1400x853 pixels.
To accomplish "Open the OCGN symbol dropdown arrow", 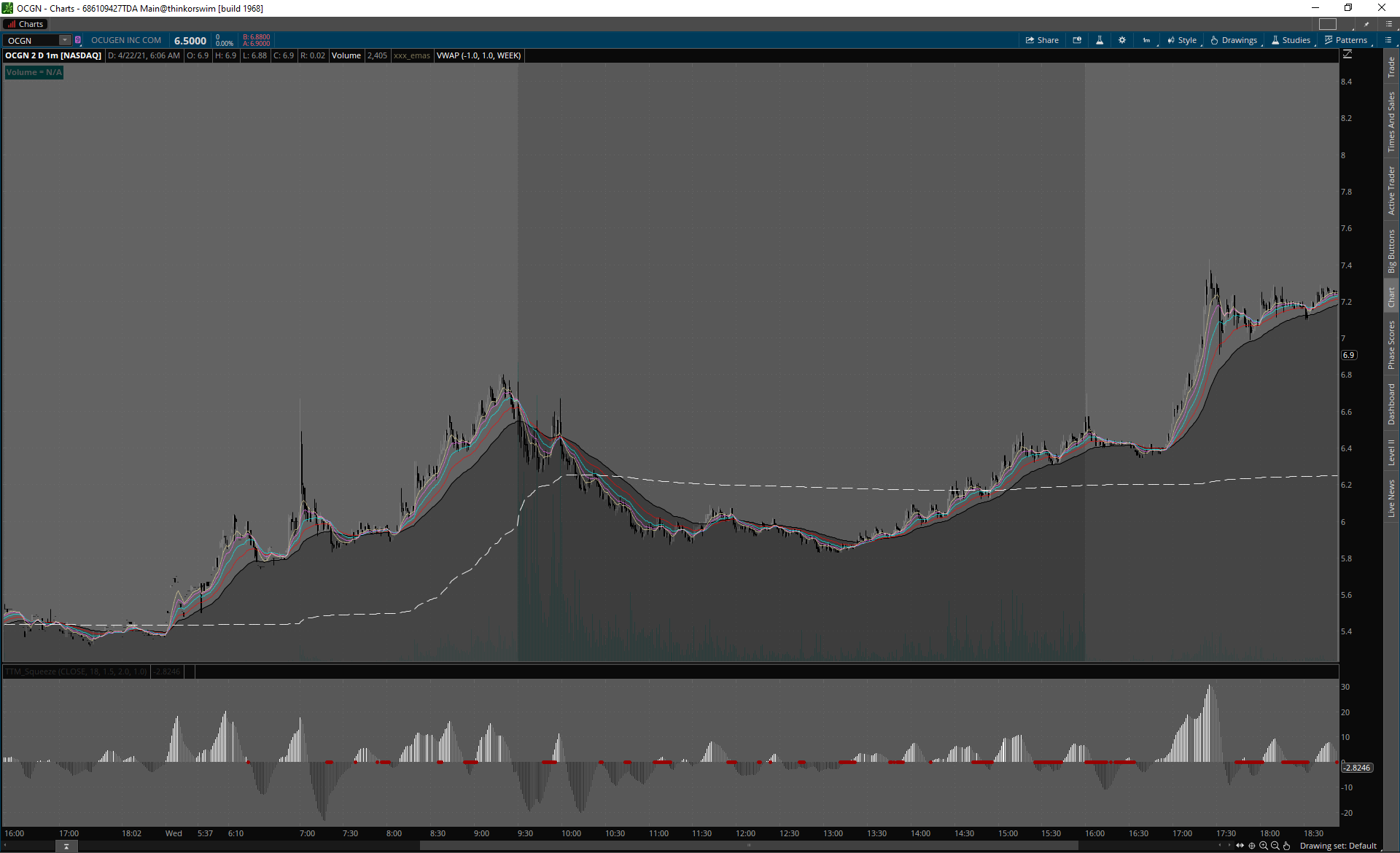I will (x=64, y=40).
